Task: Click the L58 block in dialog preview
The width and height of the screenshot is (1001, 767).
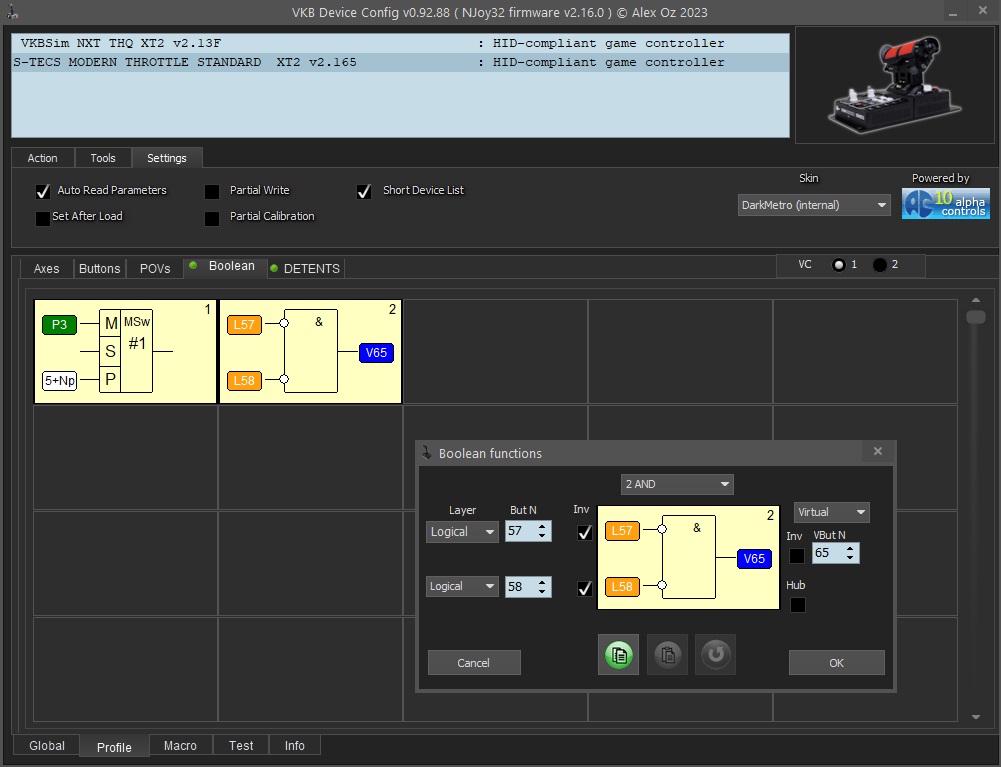Action: point(622,586)
